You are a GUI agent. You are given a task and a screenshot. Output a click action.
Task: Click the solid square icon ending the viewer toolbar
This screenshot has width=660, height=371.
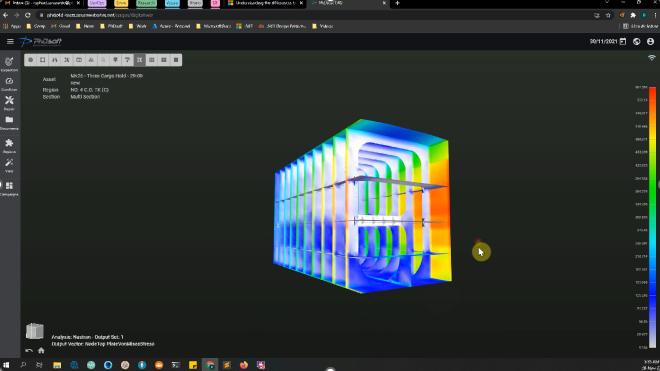[176, 60]
